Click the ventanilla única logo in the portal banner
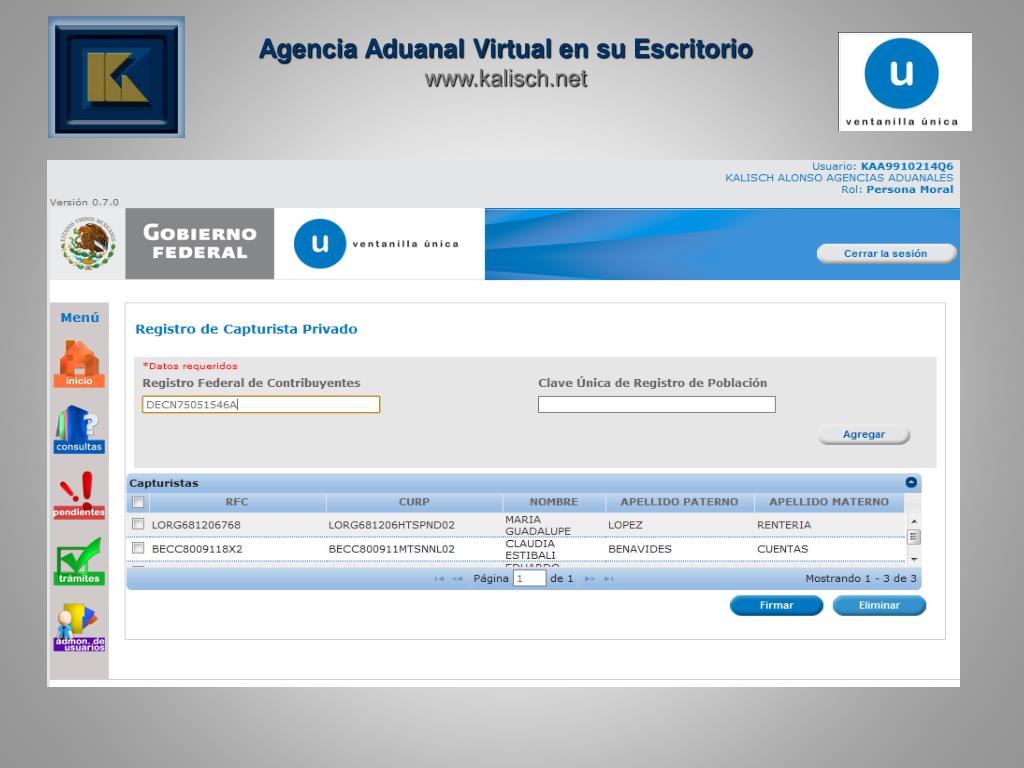 coord(377,244)
